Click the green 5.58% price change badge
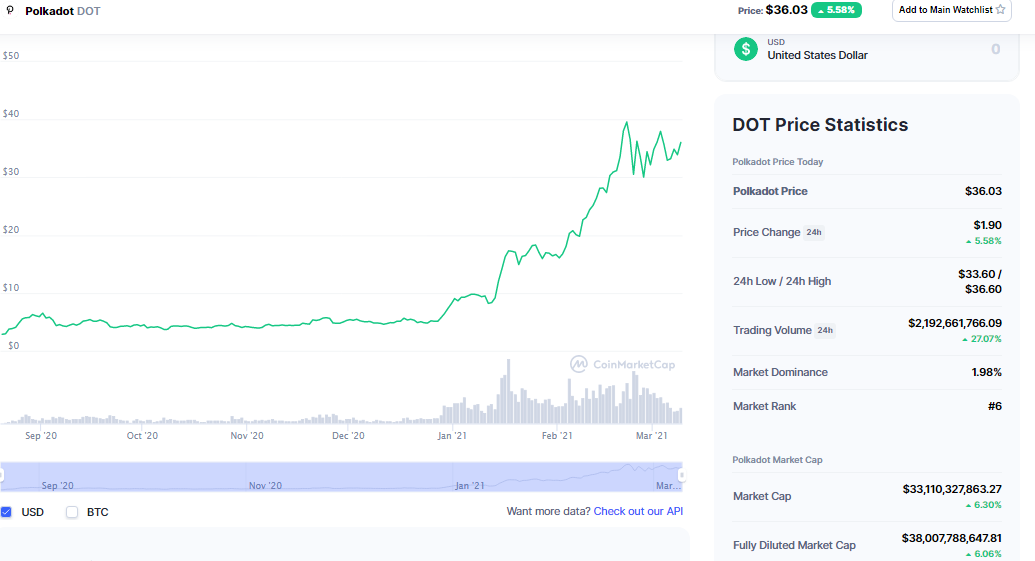1035x561 pixels. [836, 10]
